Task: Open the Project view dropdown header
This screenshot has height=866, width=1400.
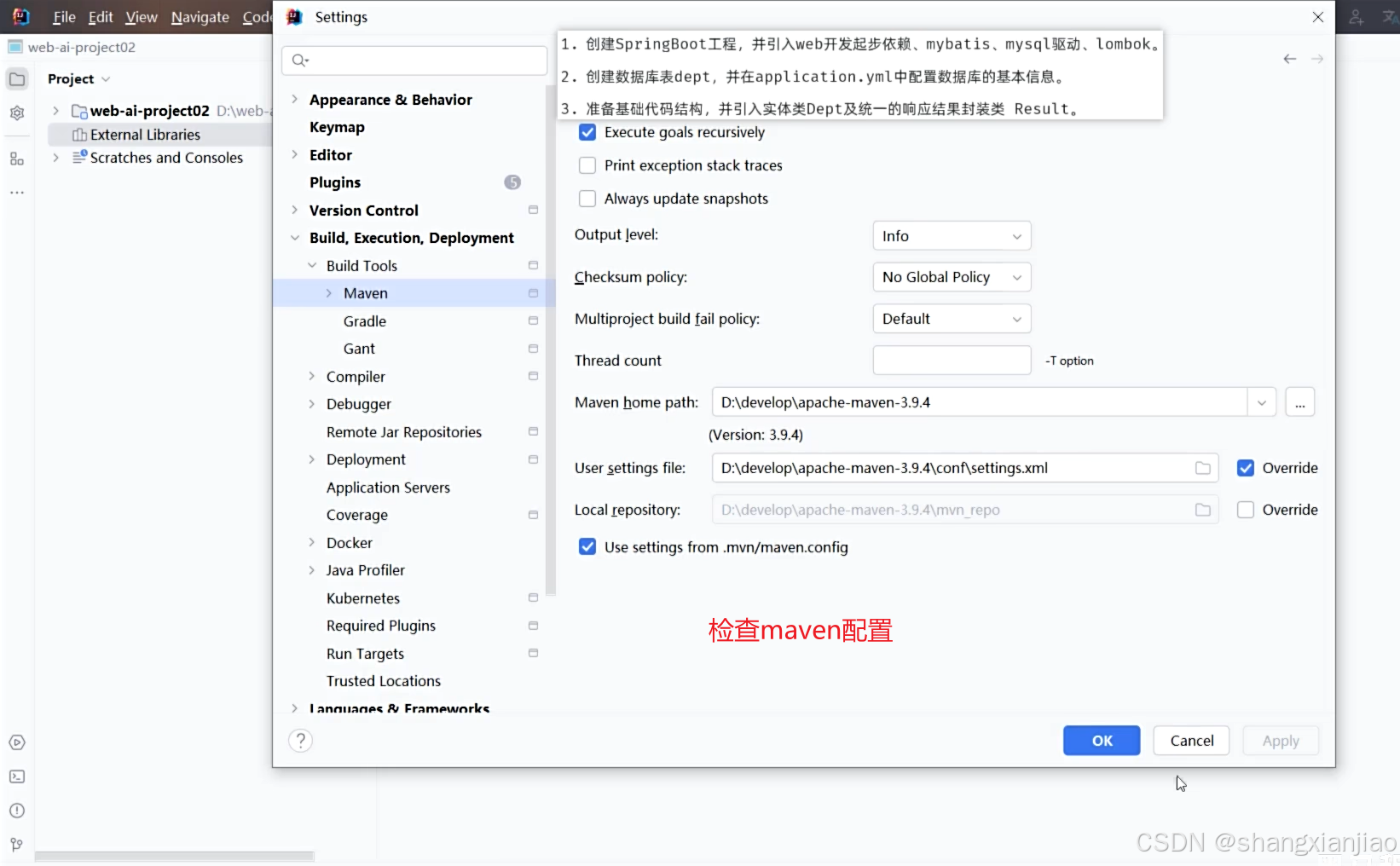Action: [78, 79]
